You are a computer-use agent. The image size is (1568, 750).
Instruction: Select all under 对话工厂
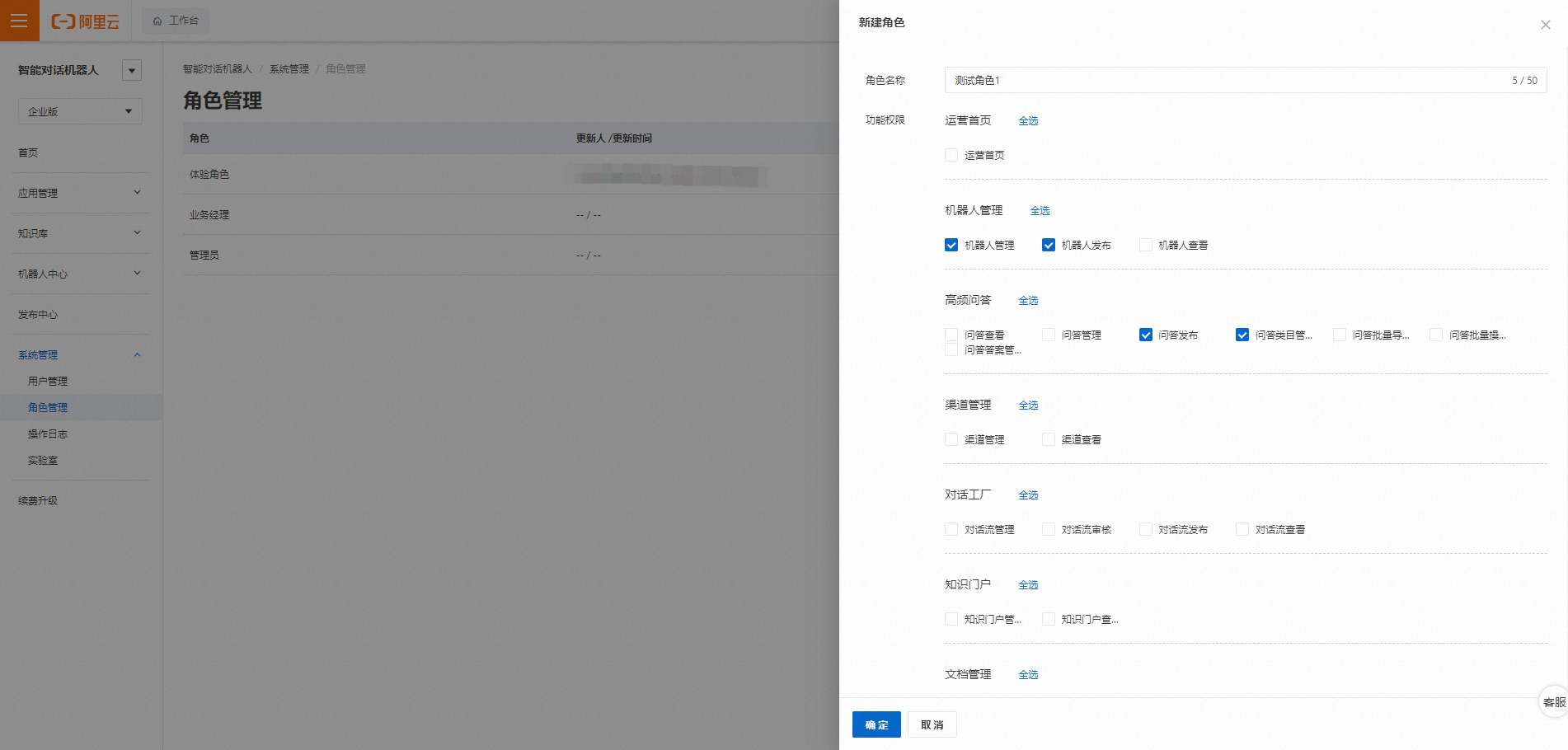click(x=1028, y=495)
